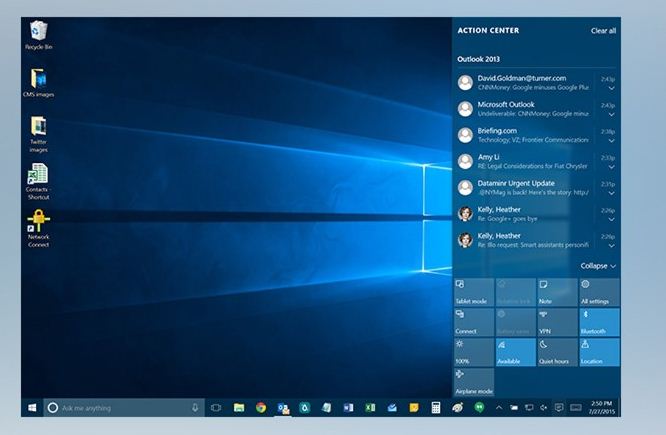This screenshot has height=435, width=666.
Task: Open the taskbar clock showing 2:50 PM
Action: click(x=602, y=408)
